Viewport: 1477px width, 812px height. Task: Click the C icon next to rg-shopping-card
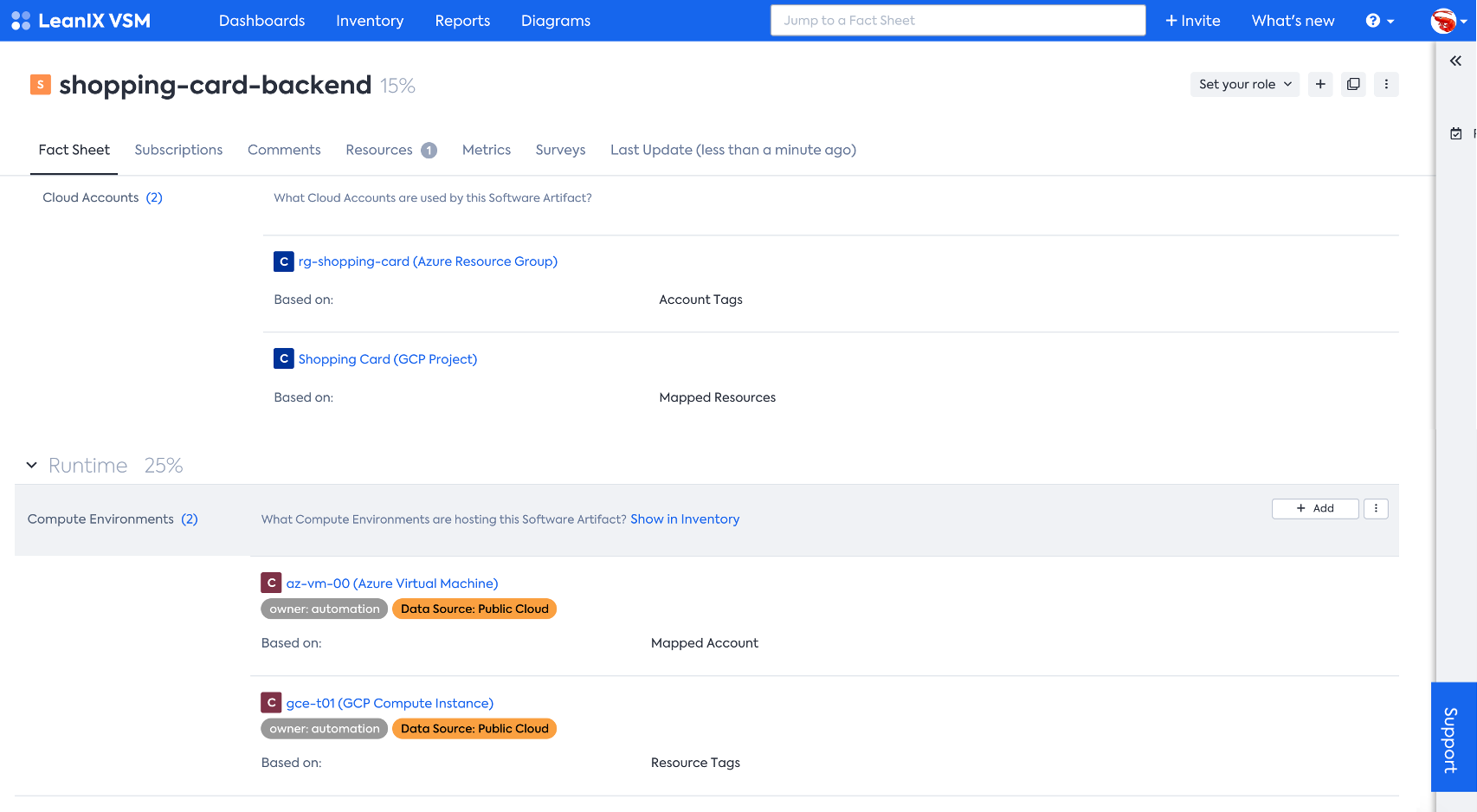(284, 261)
